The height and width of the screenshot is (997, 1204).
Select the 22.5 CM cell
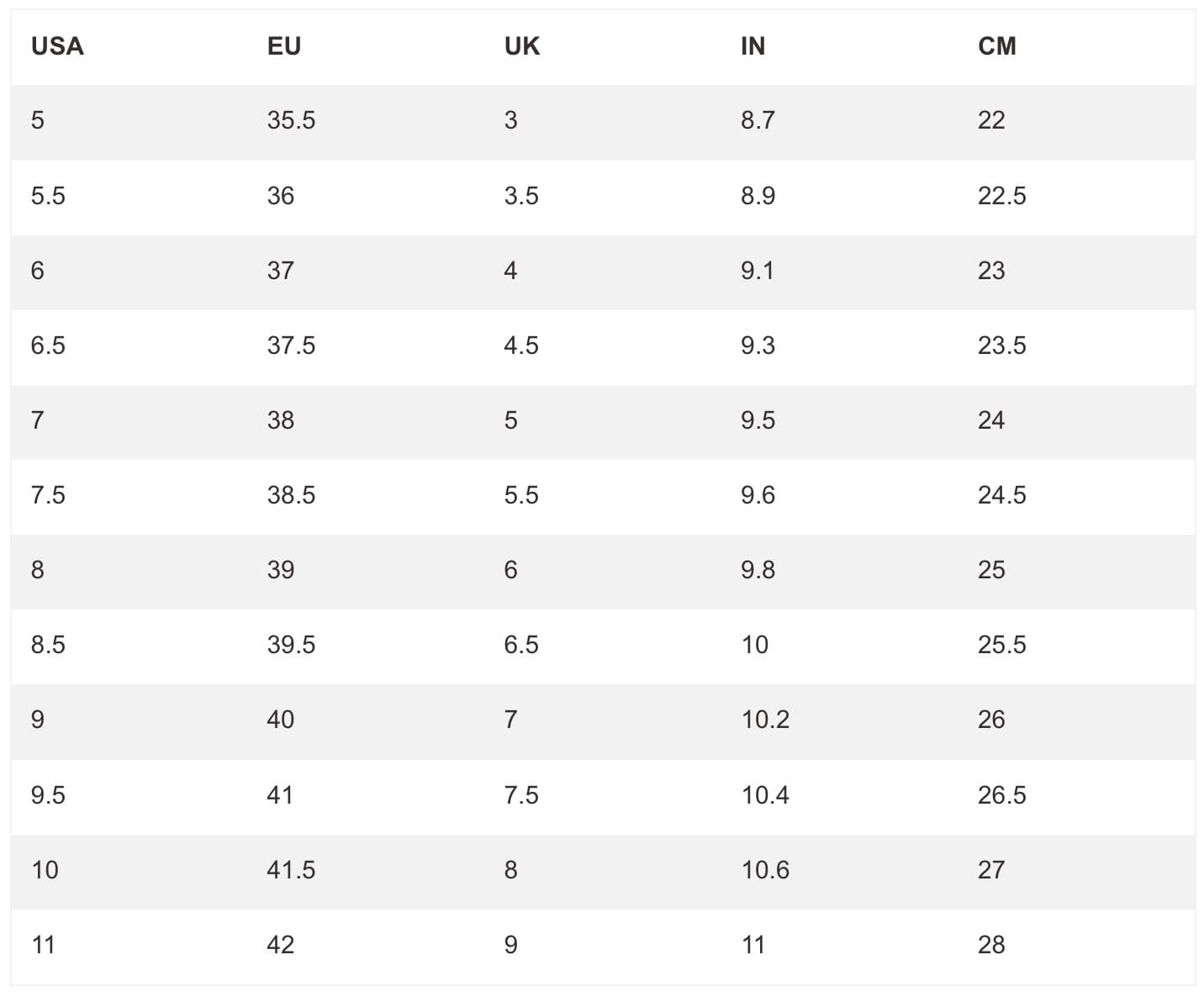point(1001,196)
